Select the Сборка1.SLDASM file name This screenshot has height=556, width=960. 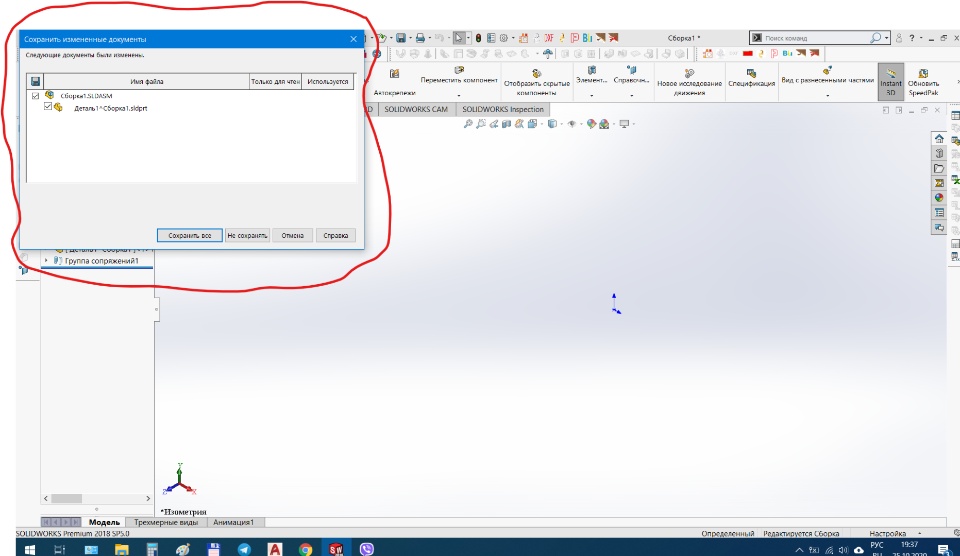tap(86, 96)
